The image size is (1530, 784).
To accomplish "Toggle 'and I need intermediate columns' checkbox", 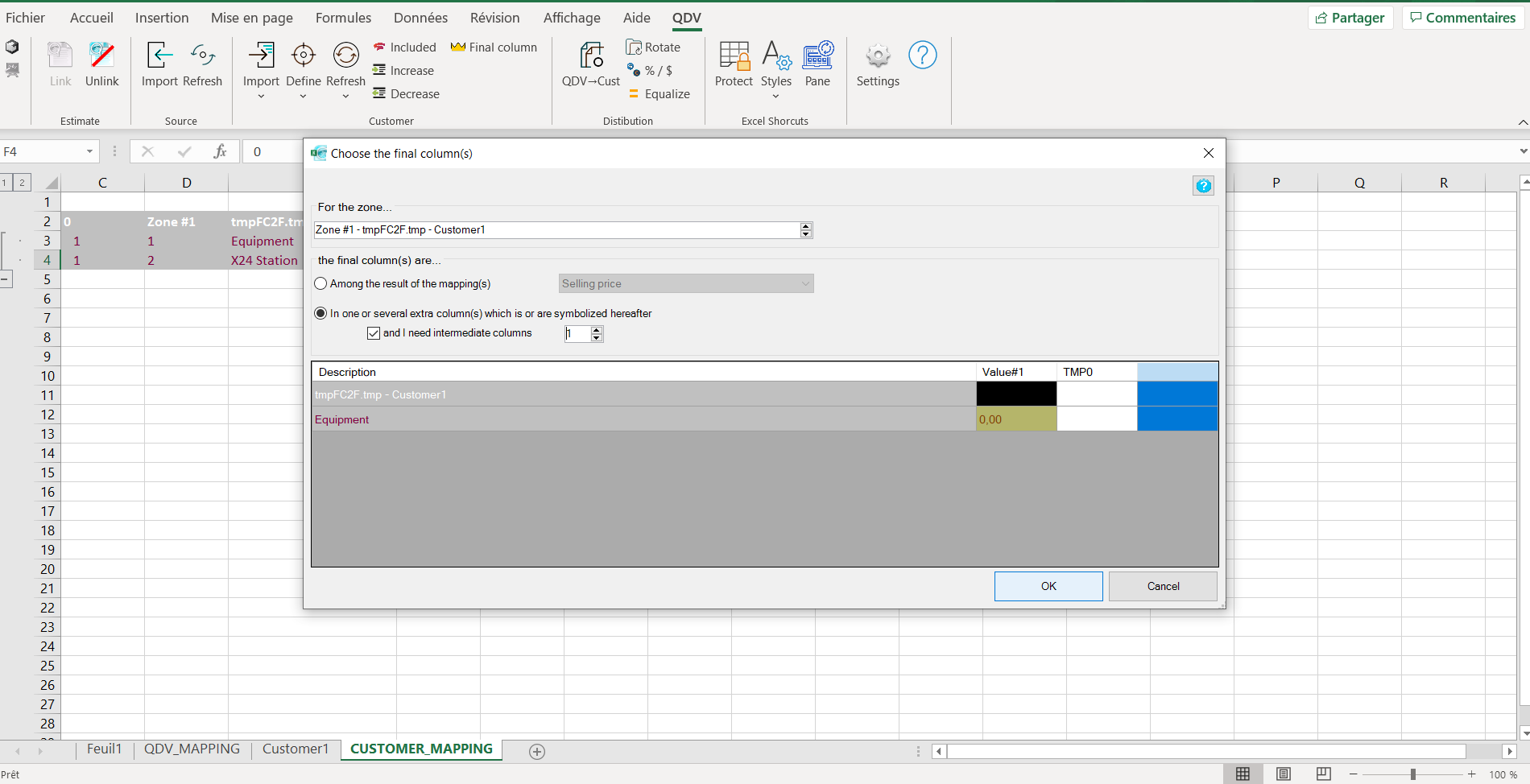I will [x=374, y=332].
